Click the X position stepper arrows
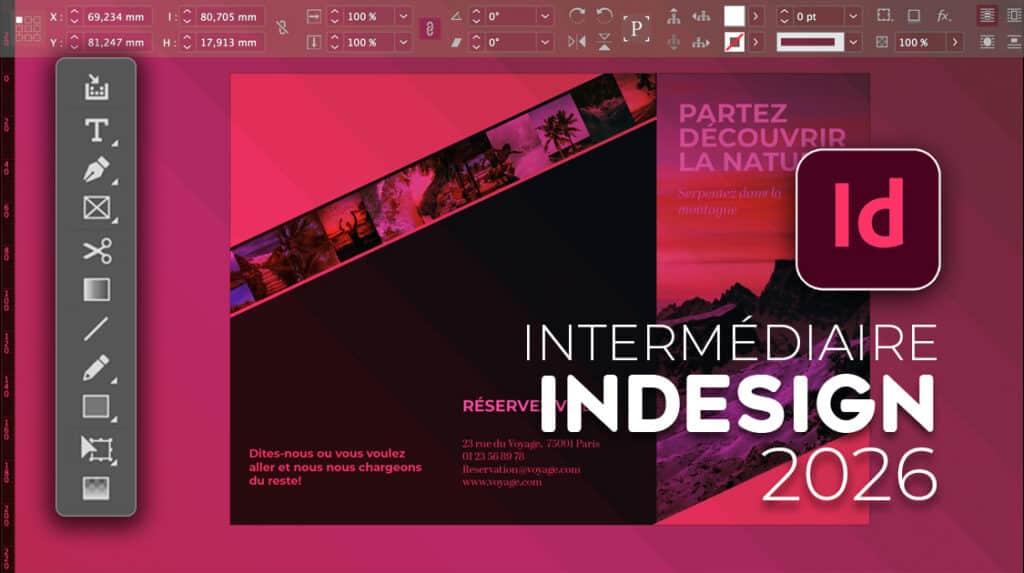This screenshot has width=1024, height=573. tap(74, 16)
